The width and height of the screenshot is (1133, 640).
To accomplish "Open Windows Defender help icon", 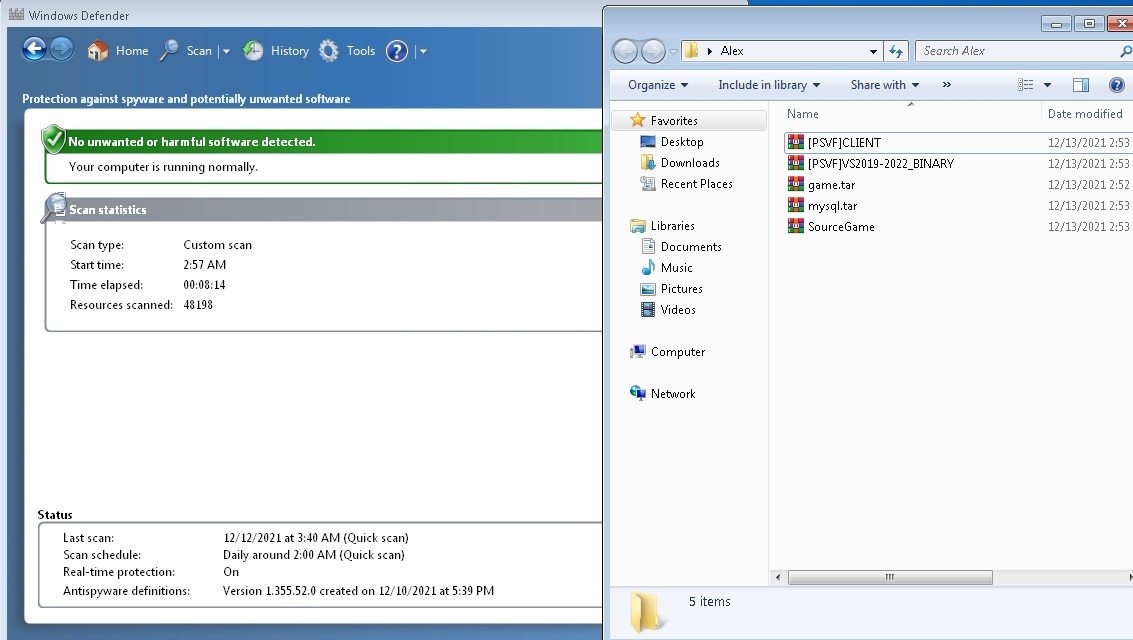I will click(397, 51).
